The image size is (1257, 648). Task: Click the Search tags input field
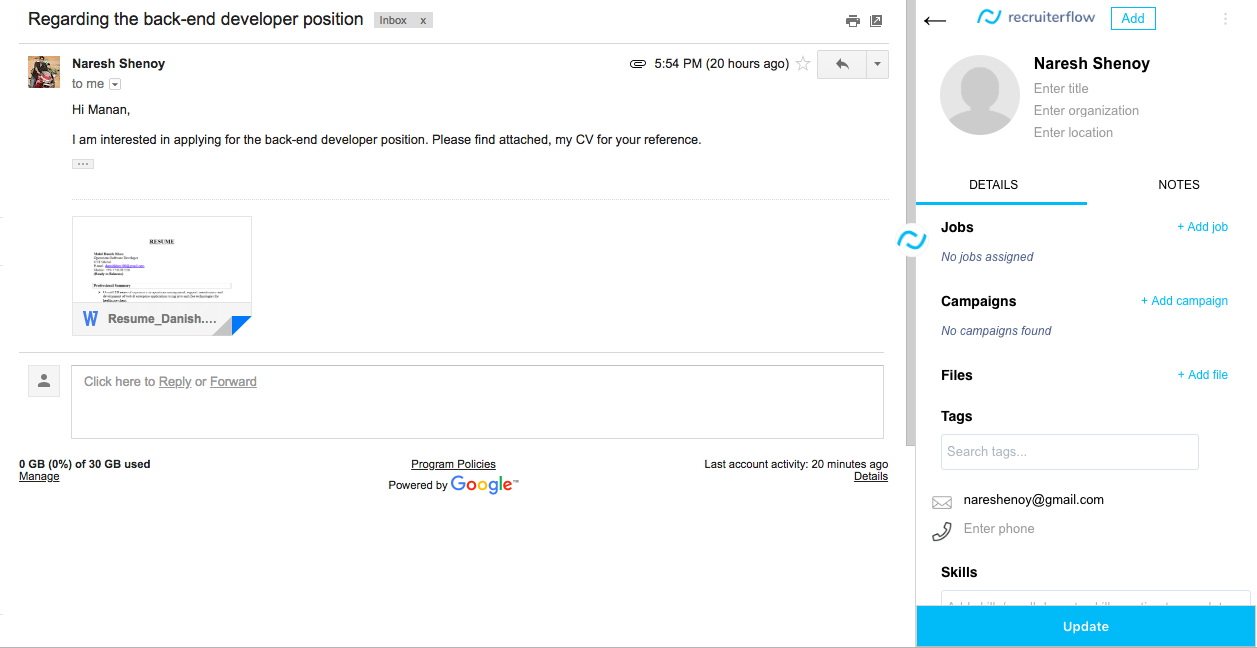pyautogui.click(x=1069, y=452)
